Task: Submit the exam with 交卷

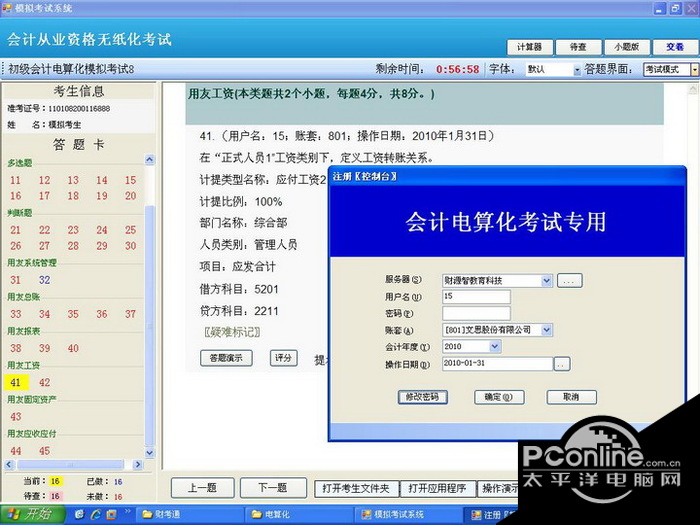Action: tap(675, 47)
